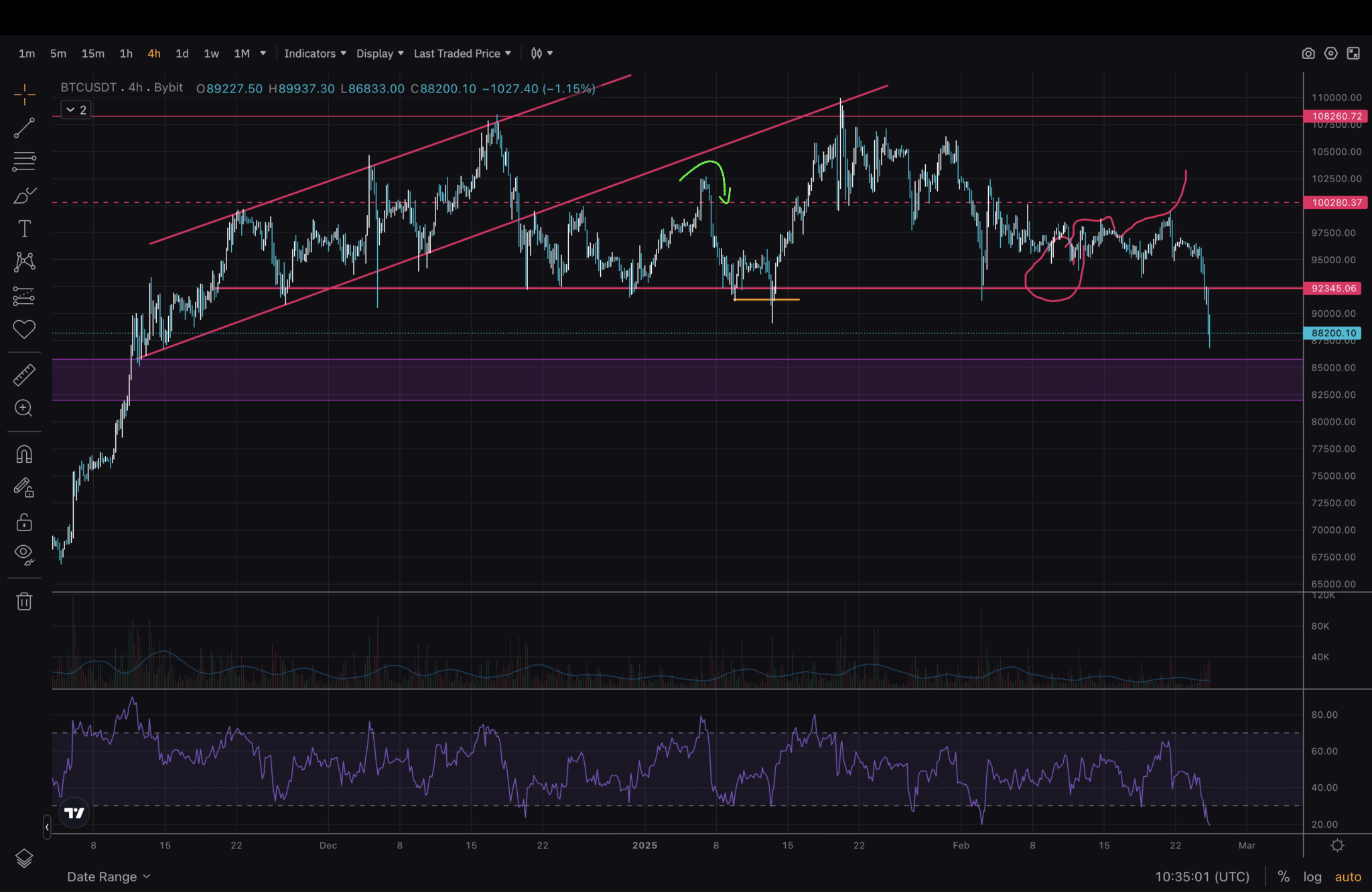Open the Indicators dropdown
The height and width of the screenshot is (892, 1372).
coord(315,54)
